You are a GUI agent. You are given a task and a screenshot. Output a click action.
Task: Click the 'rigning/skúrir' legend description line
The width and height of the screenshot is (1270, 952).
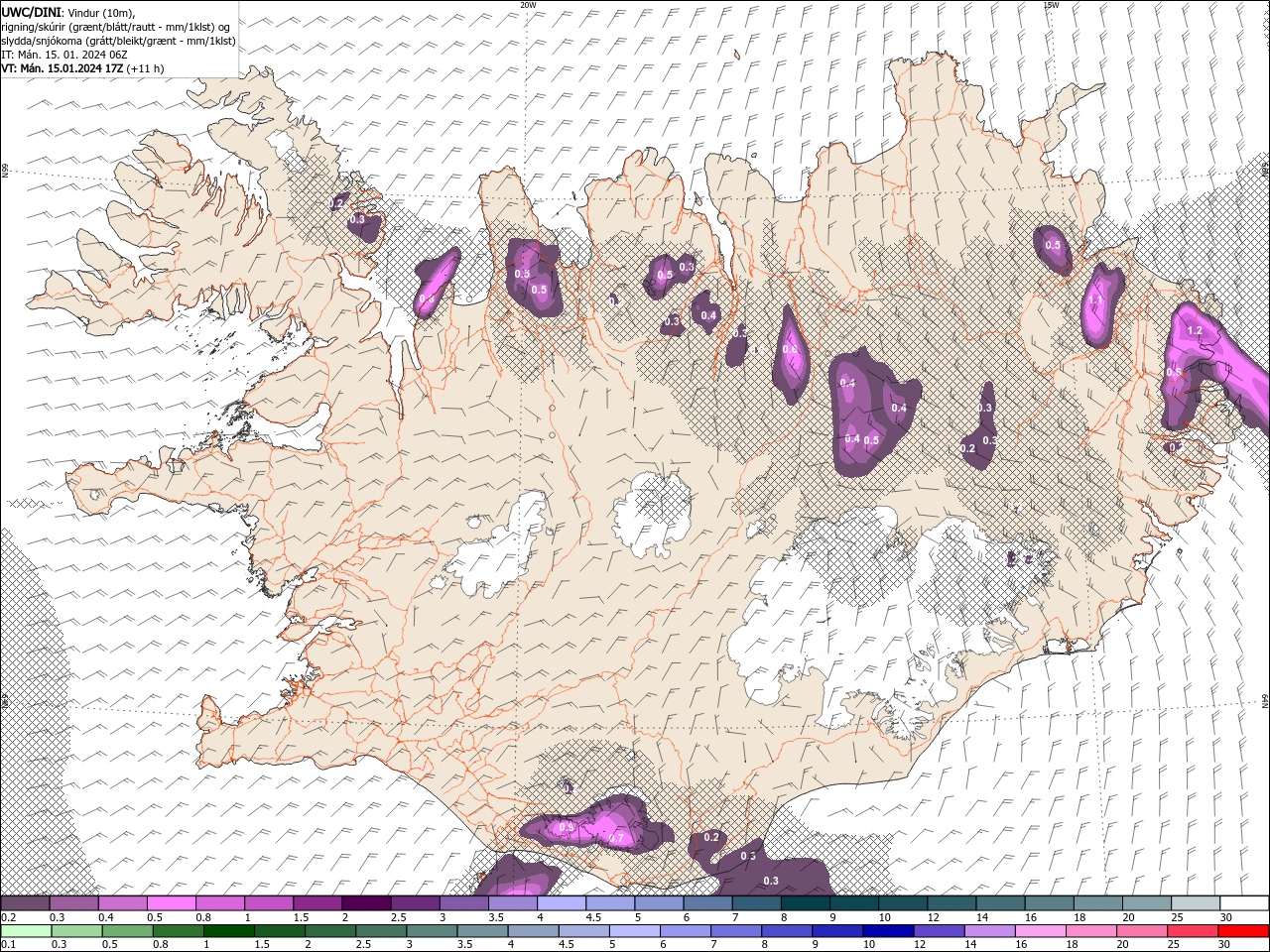click(x=117, y=27)
